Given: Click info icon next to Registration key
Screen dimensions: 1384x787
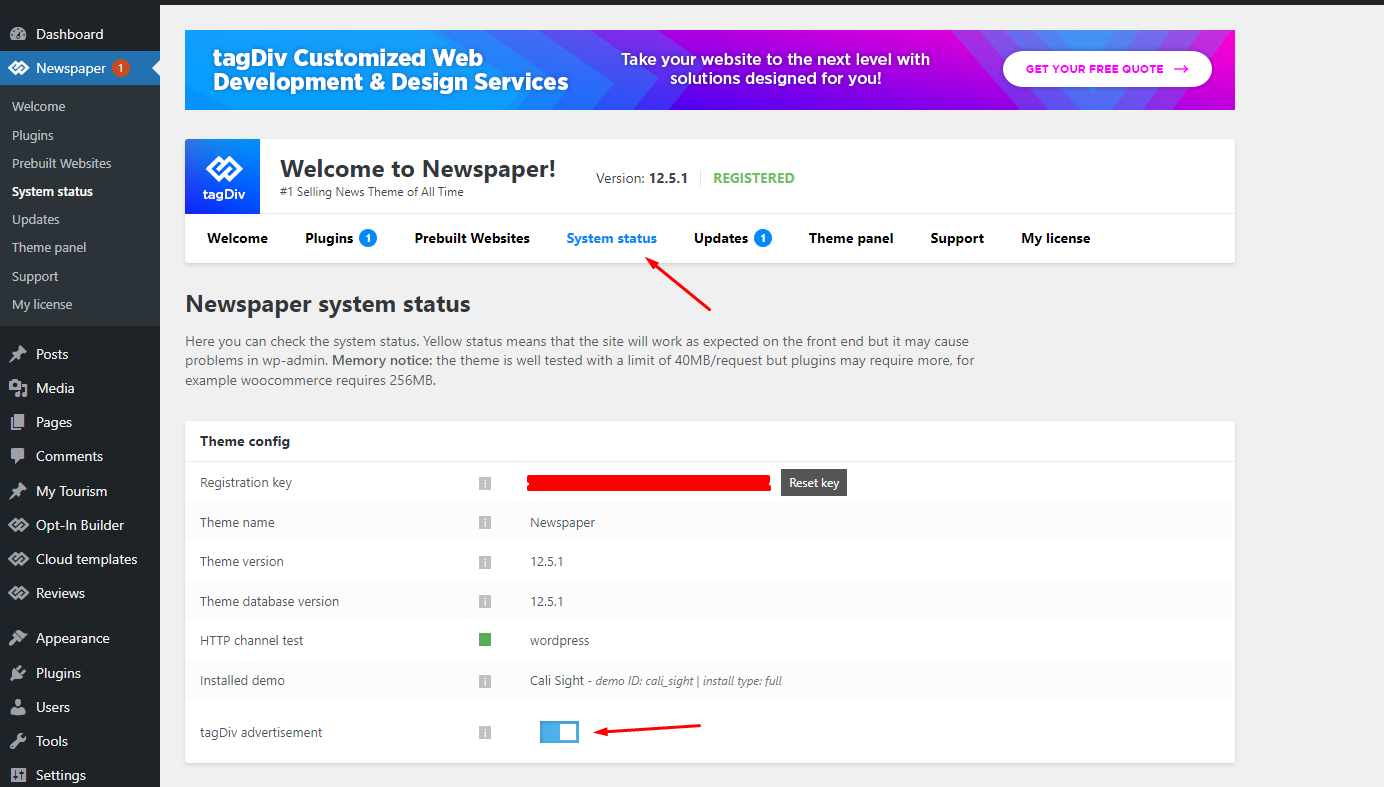Looking at the screenshot, I should click(x=485, y=483).
